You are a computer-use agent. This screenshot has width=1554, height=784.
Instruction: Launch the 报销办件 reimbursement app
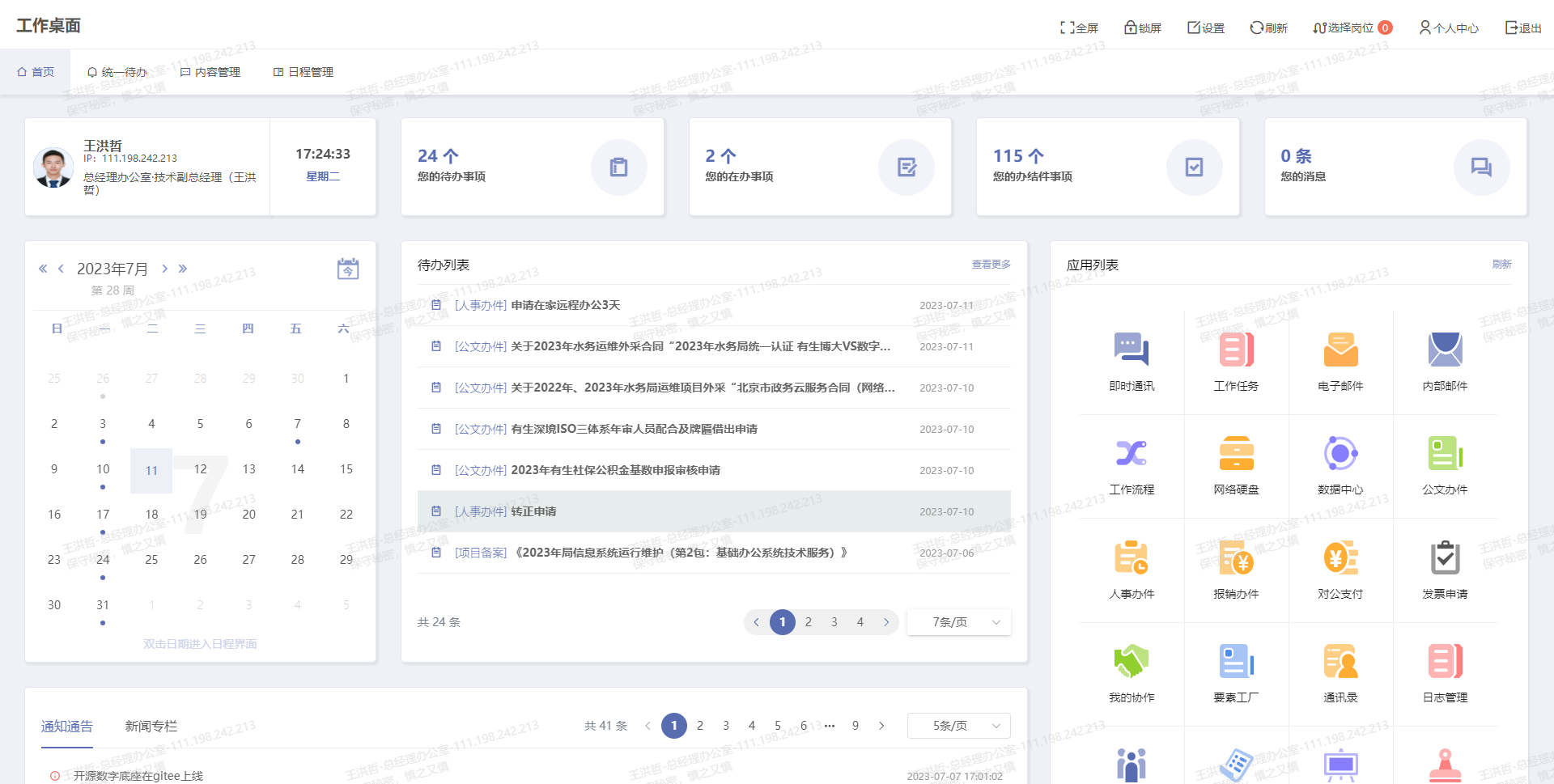pyautogui.click(x=1236, y=558)
